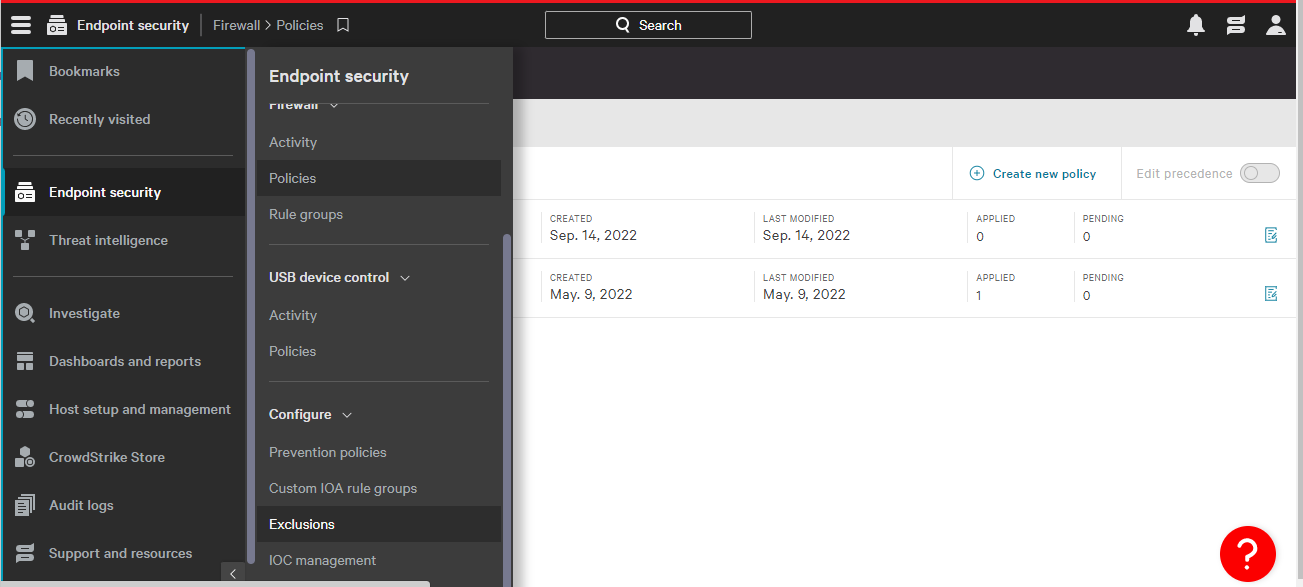1303x587 pixels.
Task: Click the breadcrumb Firewall > Policies
Action: (268, 25)
